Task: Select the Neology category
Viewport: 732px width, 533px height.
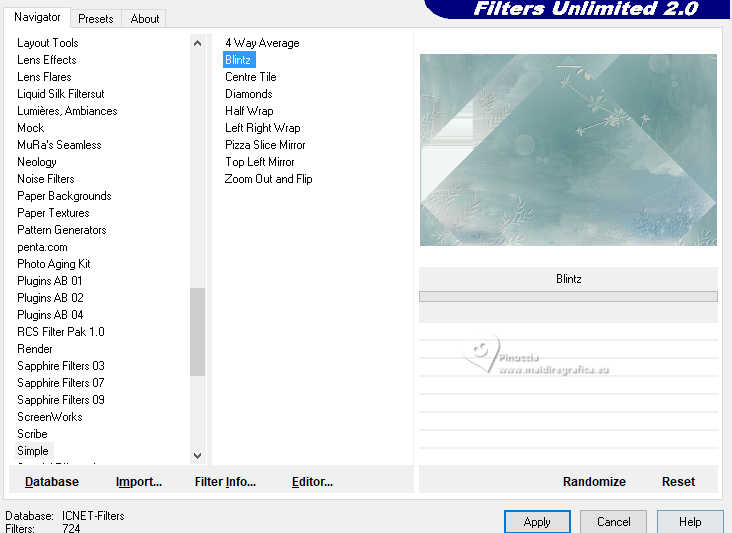Action: [37, 162]
